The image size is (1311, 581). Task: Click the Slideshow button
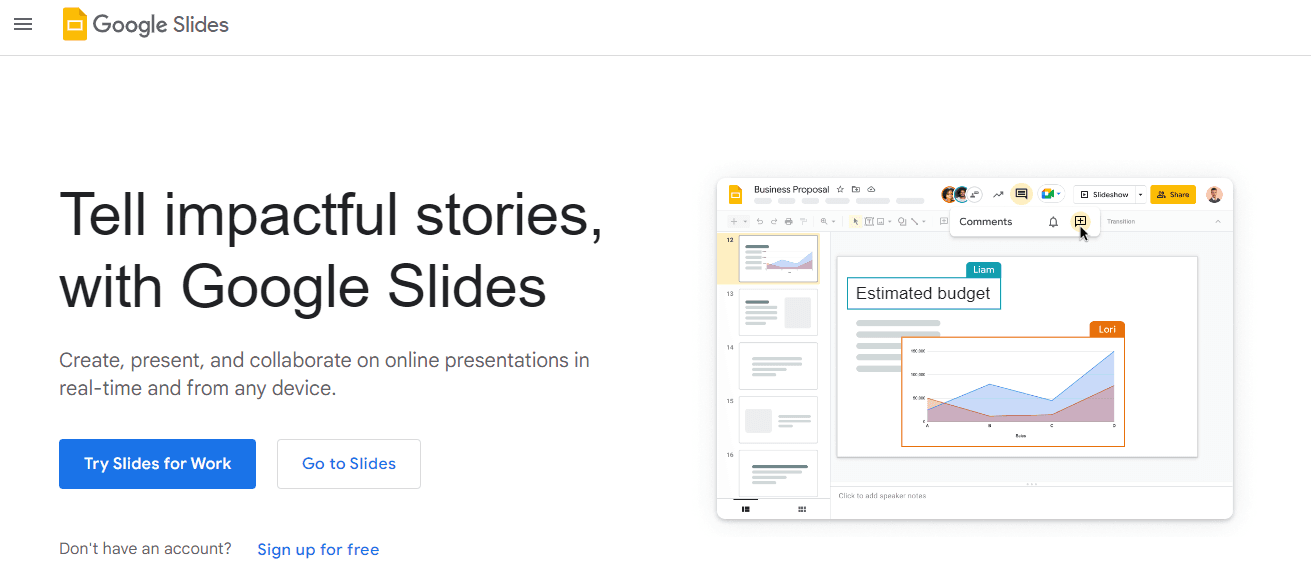[x=1104, y=194]
